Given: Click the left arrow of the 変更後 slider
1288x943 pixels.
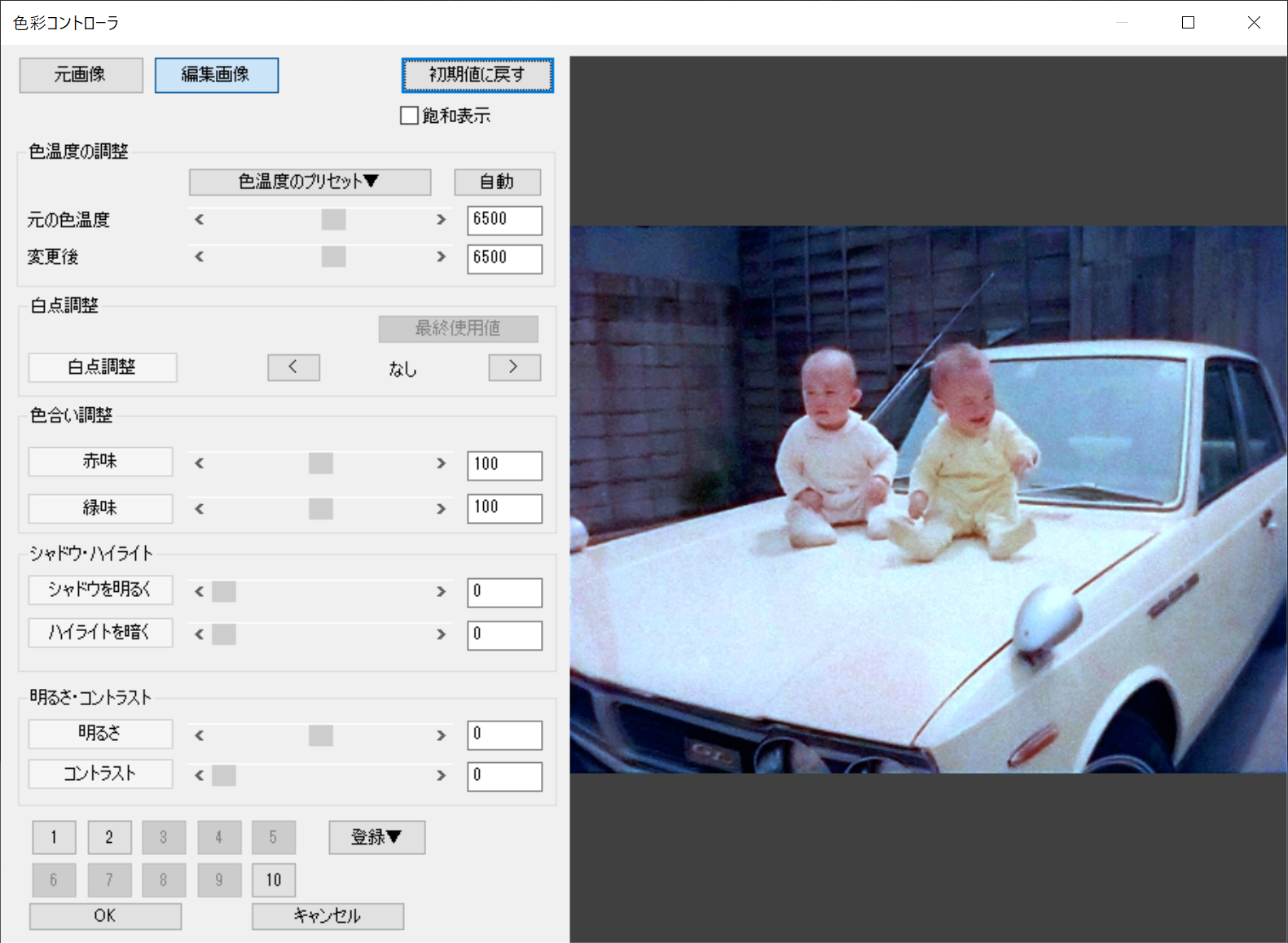Looking at the screenshot, I should (200, 257).
